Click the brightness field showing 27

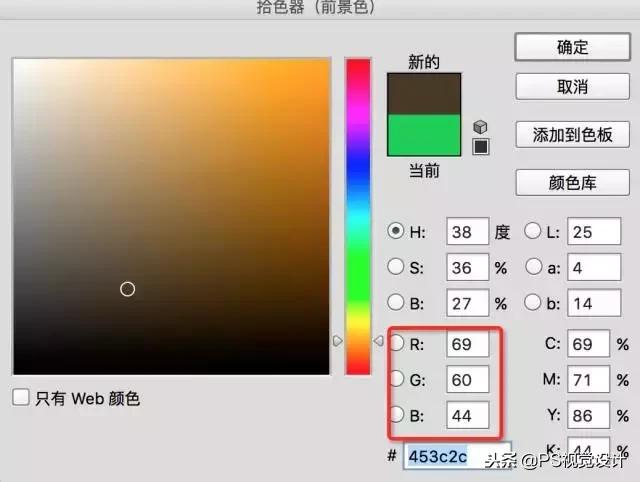[468, 303]
